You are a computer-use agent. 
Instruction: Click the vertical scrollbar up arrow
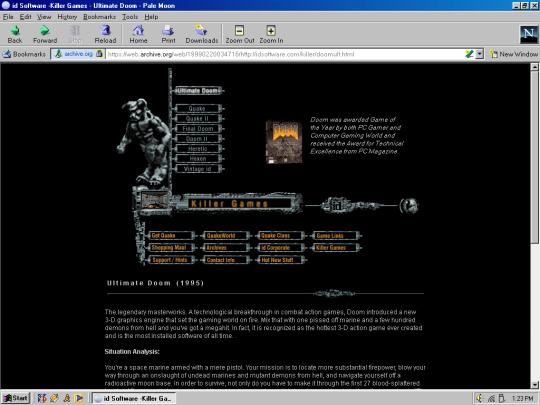(x=534, y=67)
